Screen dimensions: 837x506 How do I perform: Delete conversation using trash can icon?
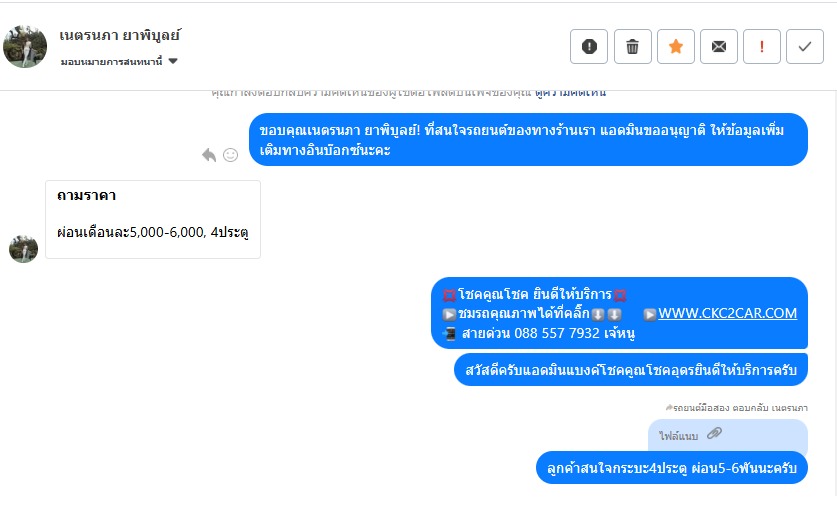coord(633,46)
